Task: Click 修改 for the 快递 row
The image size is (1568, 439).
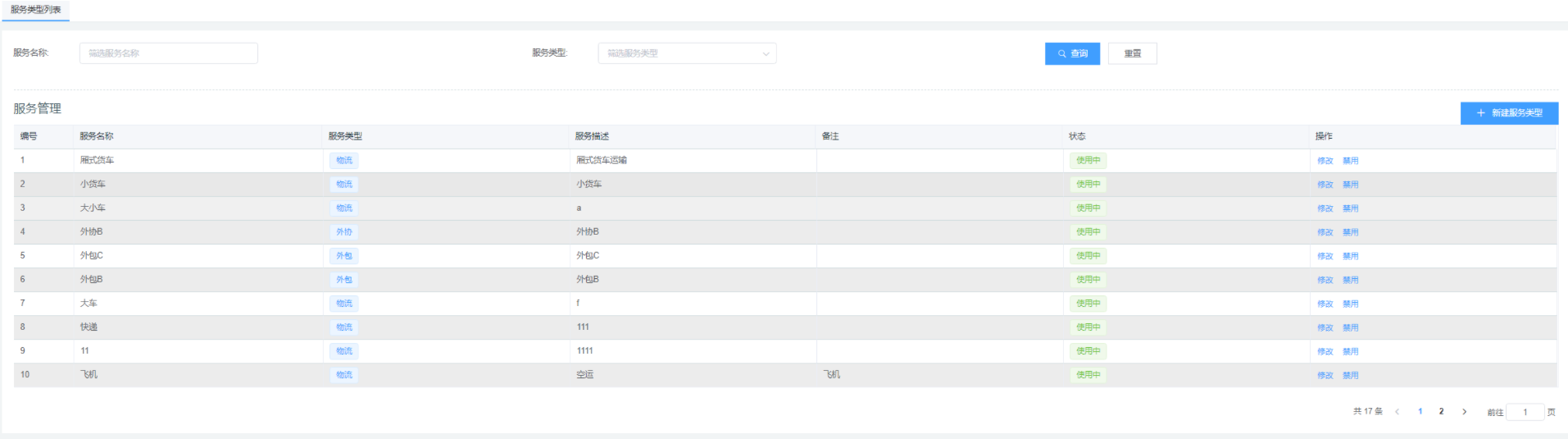Action: (x=1325, y=327)
